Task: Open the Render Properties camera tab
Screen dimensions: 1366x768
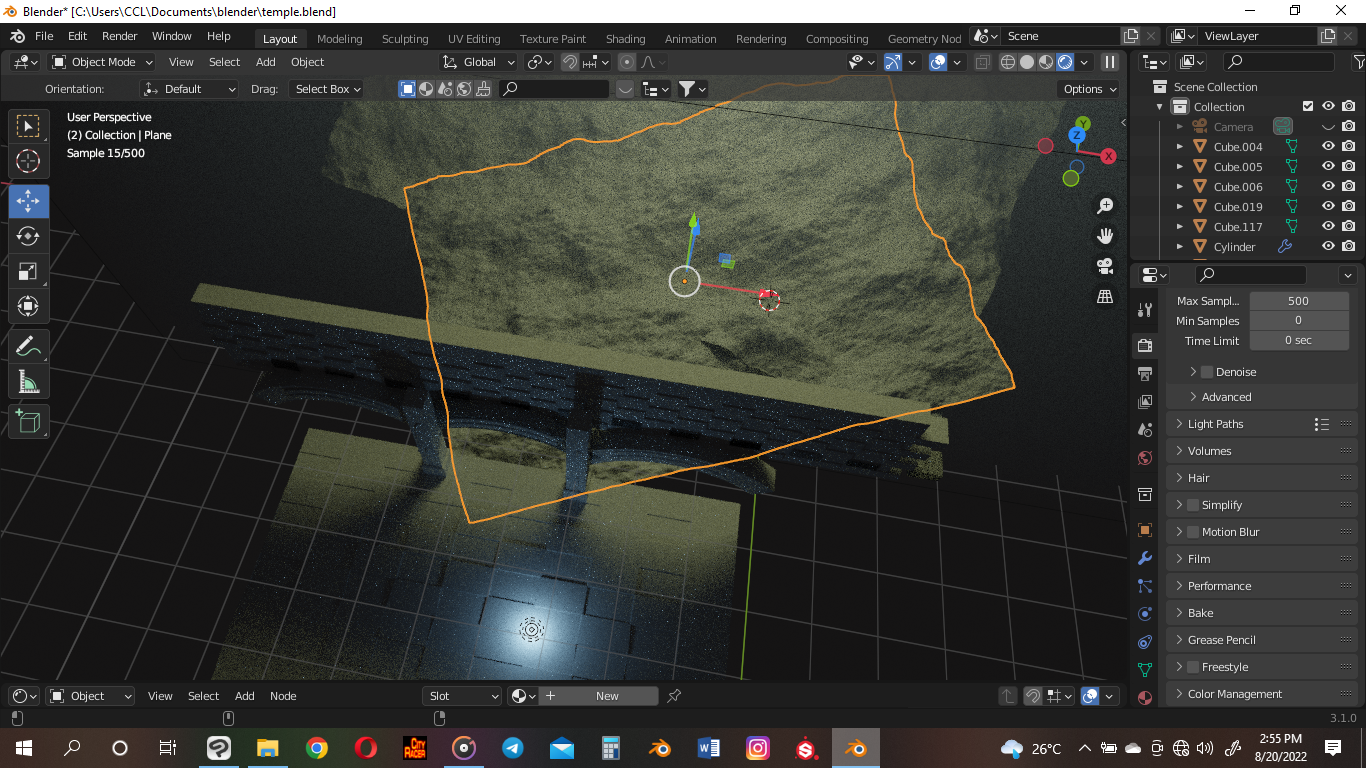Action: coord(1145,345)
